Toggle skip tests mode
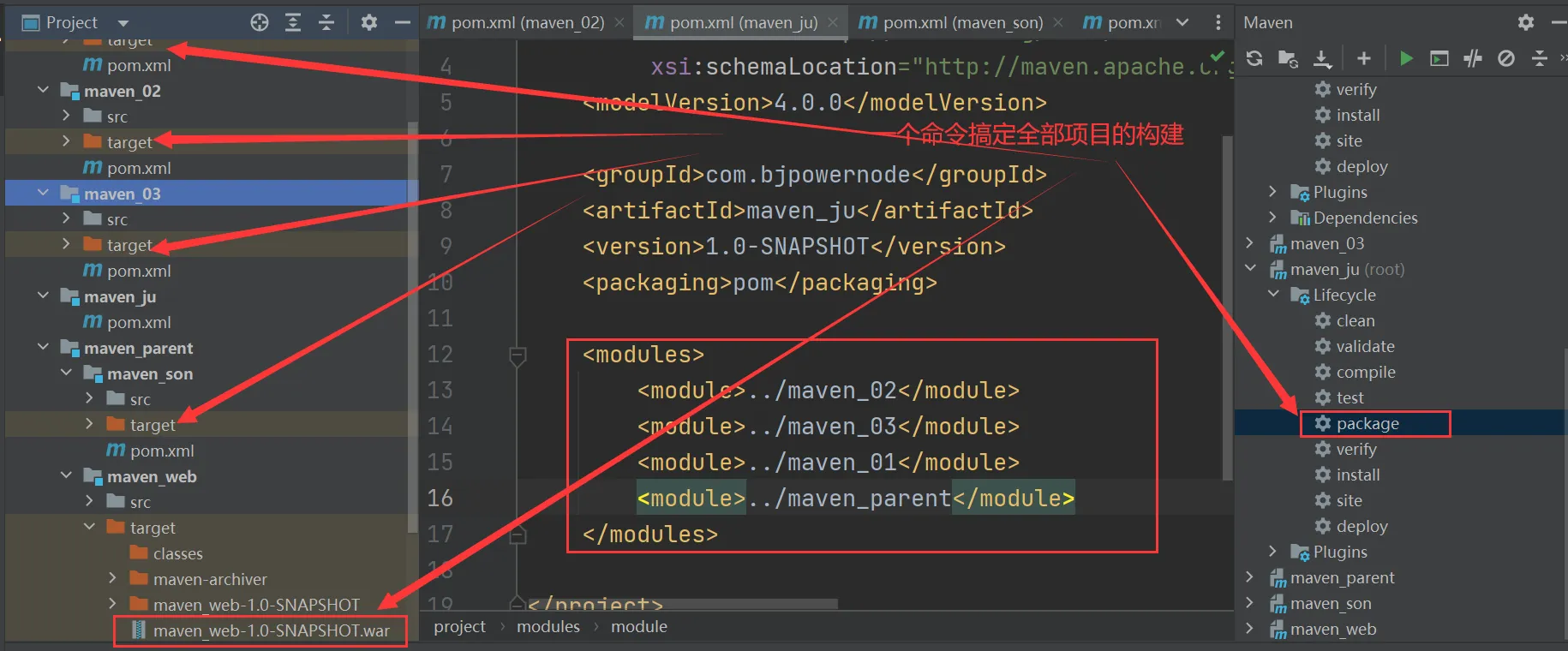The width and height of the screenshot is (1568, 651). pyautogui.click(x=1505, y=58)
